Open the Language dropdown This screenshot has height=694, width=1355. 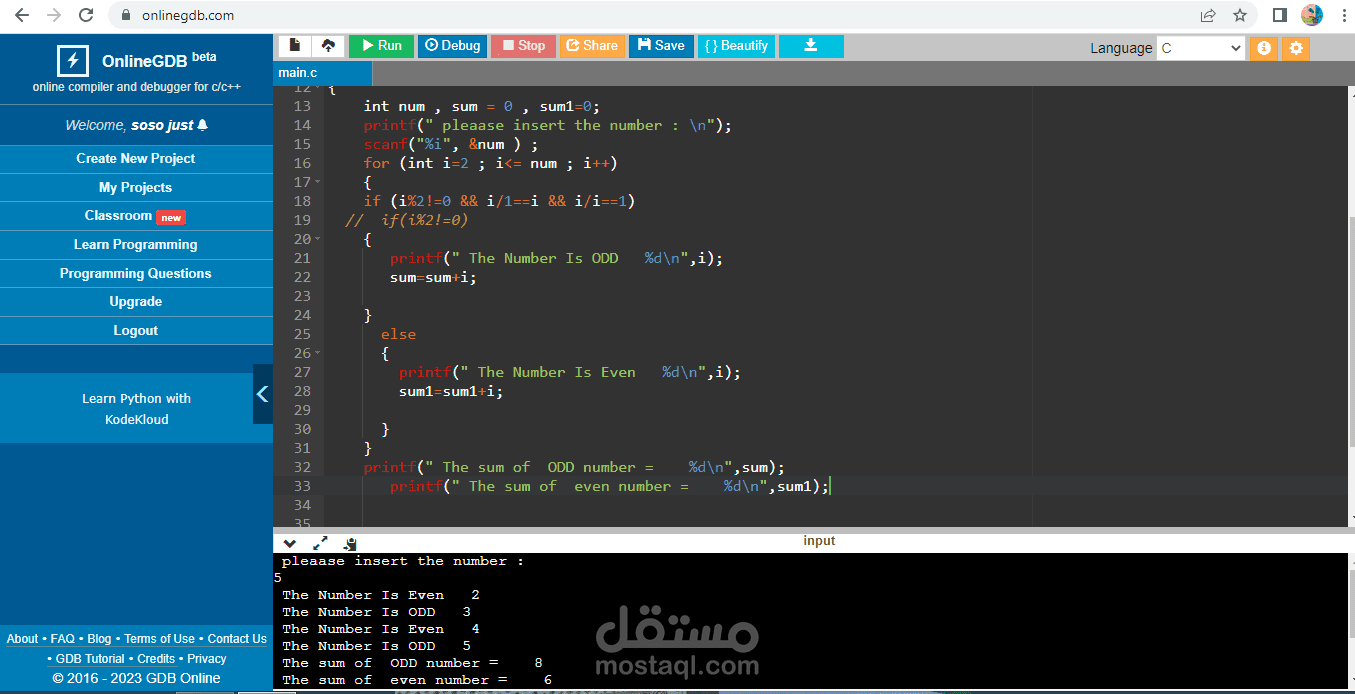(x=1200, y=48)
